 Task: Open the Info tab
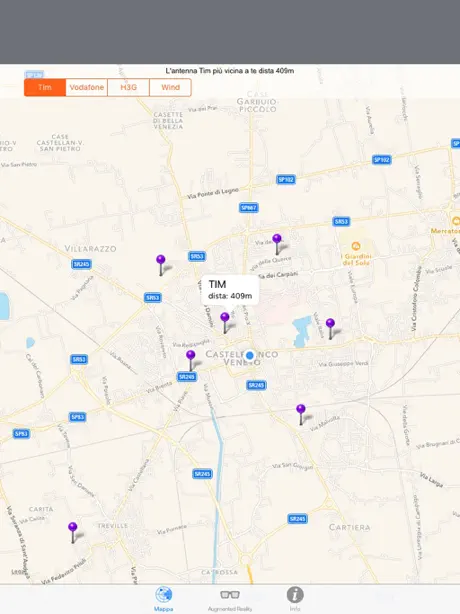[295, 599]
